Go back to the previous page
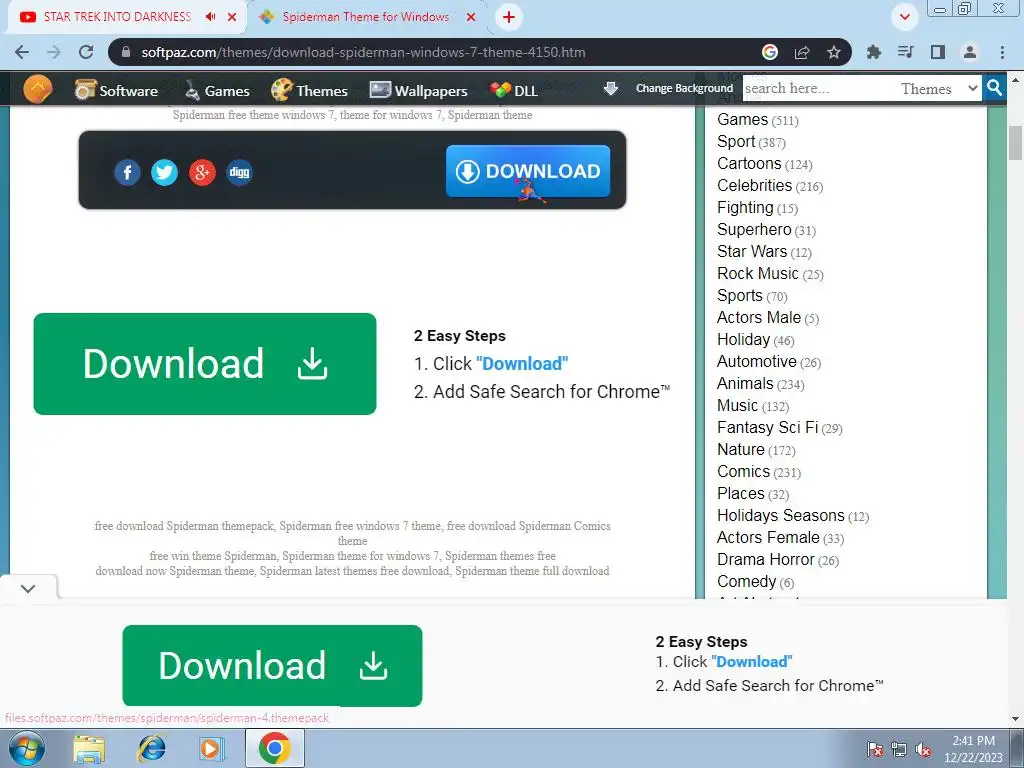This screenshot has height=768, width=1024. pyautogui.click(x=22, y=52)
